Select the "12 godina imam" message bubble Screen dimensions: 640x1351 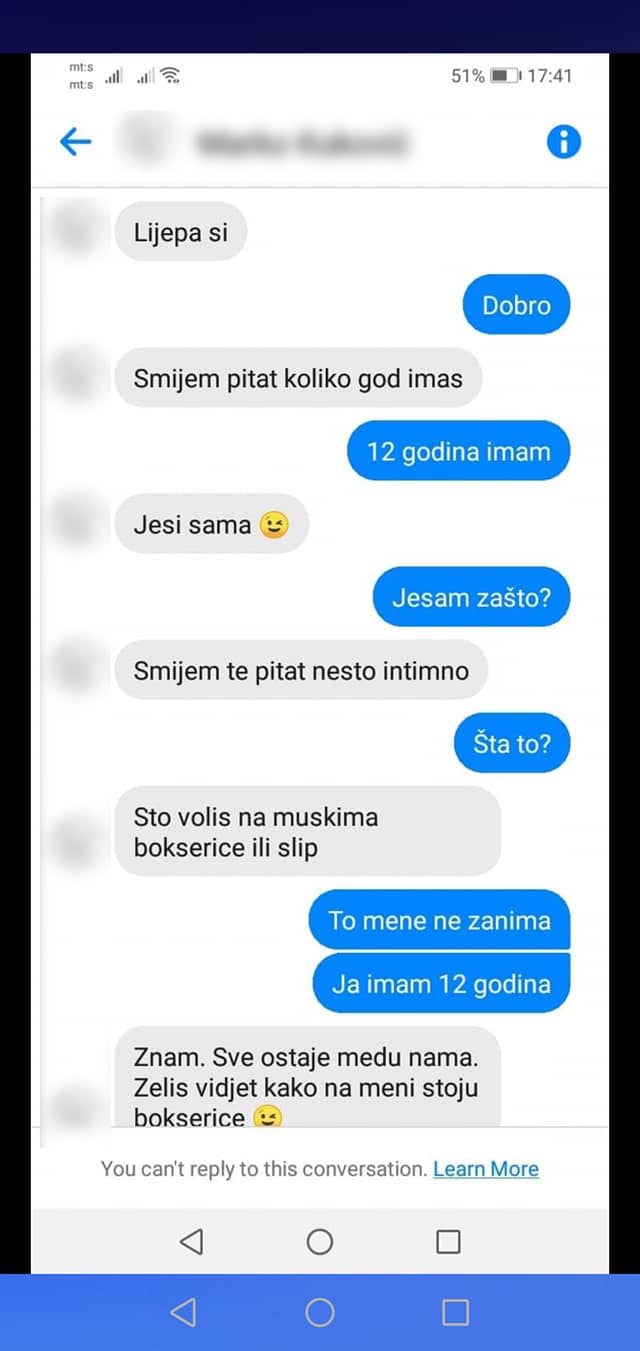pyautogui.click(x=459, y=451)
